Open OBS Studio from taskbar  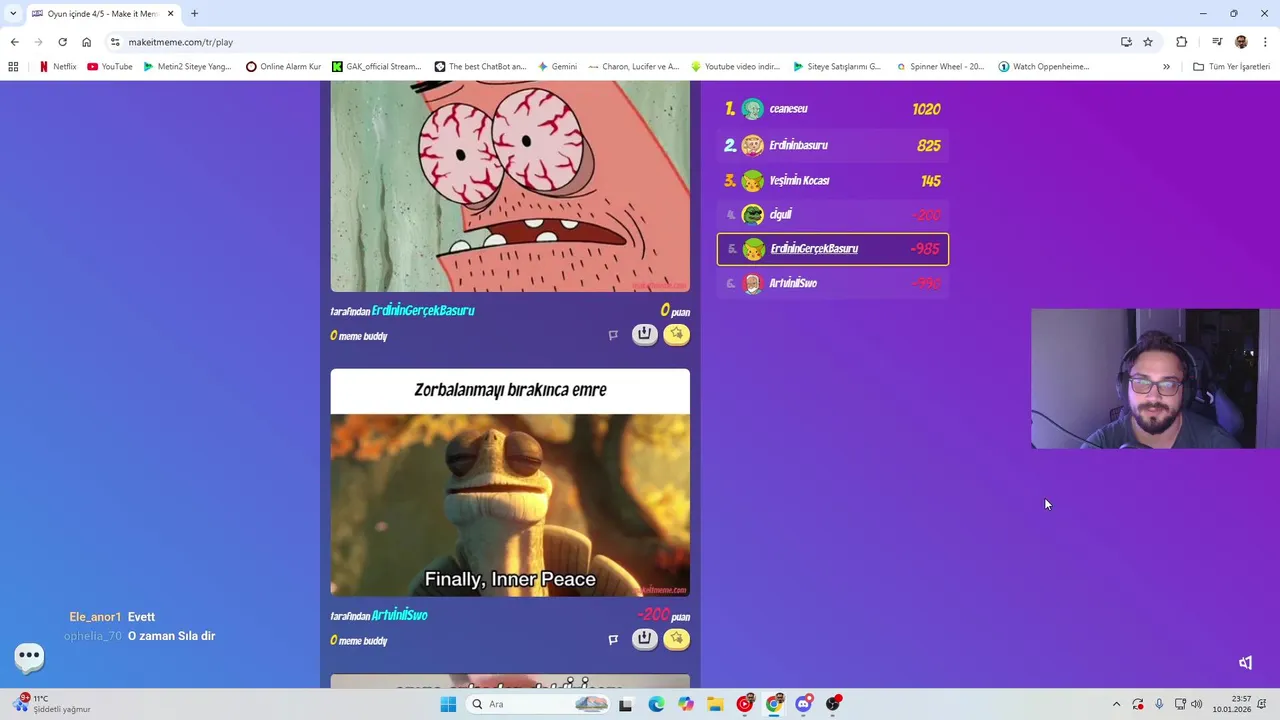point(833,704)
